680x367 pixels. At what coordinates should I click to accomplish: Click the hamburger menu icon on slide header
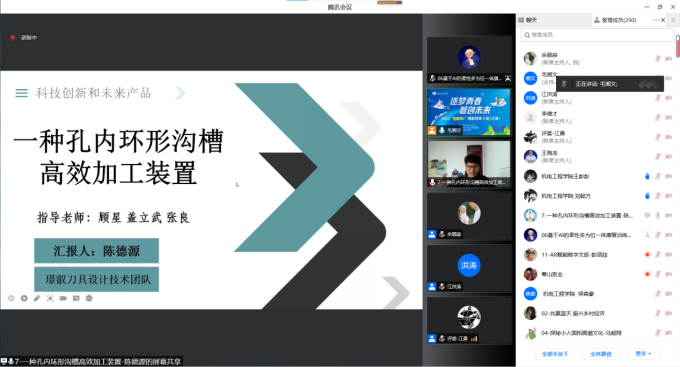[22, 93]
